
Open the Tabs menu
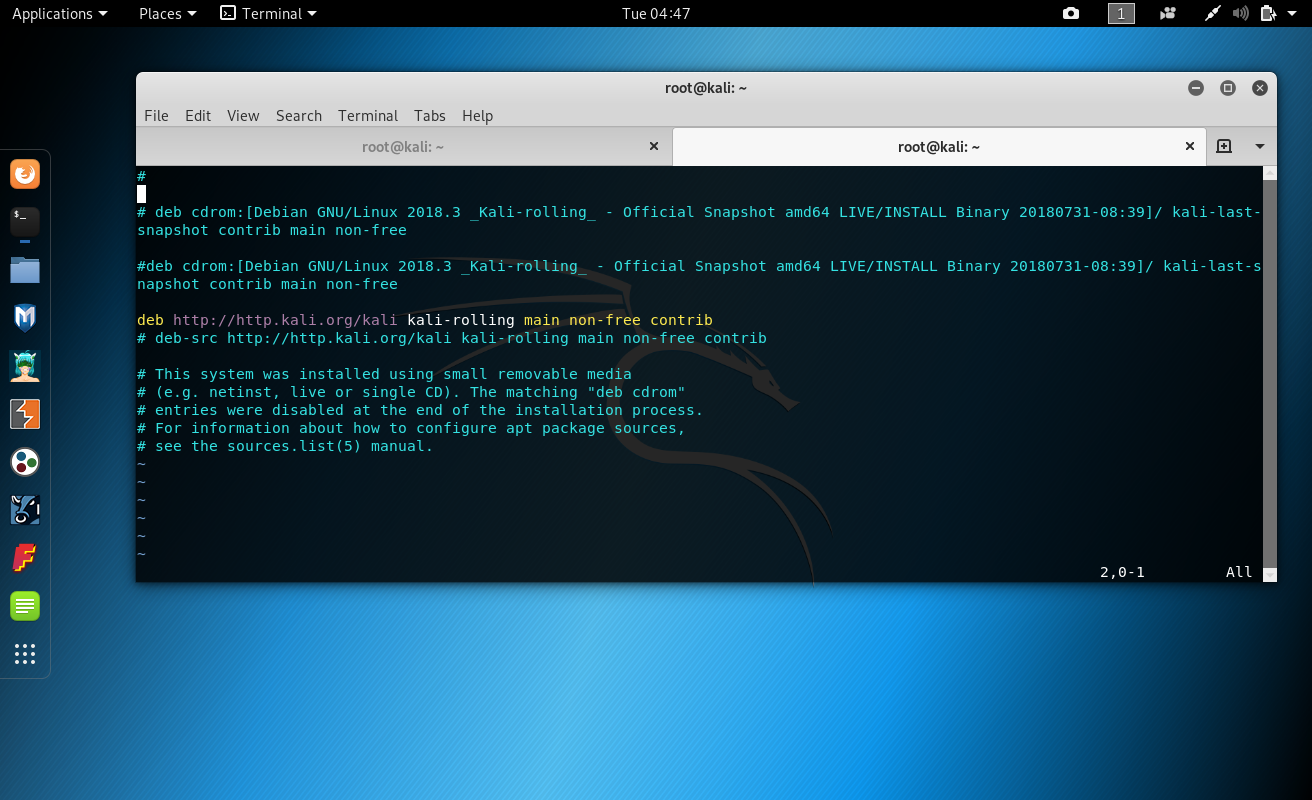(430, 115)
